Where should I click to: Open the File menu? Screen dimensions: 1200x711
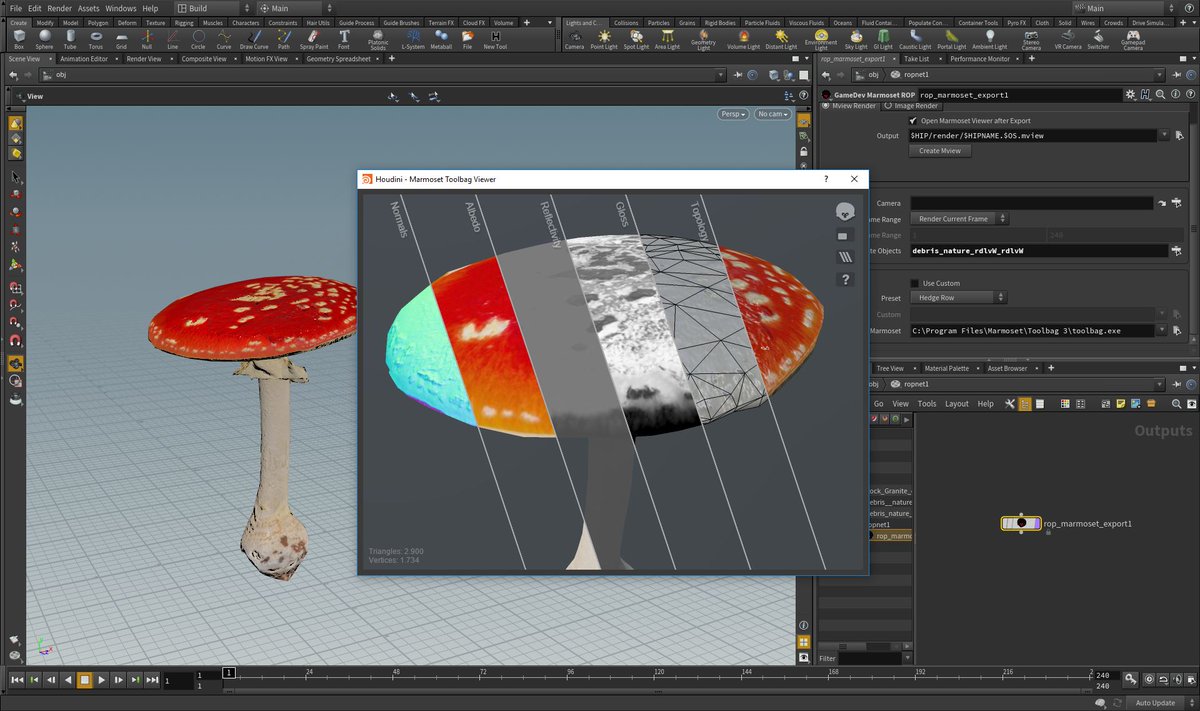(16, 8)
